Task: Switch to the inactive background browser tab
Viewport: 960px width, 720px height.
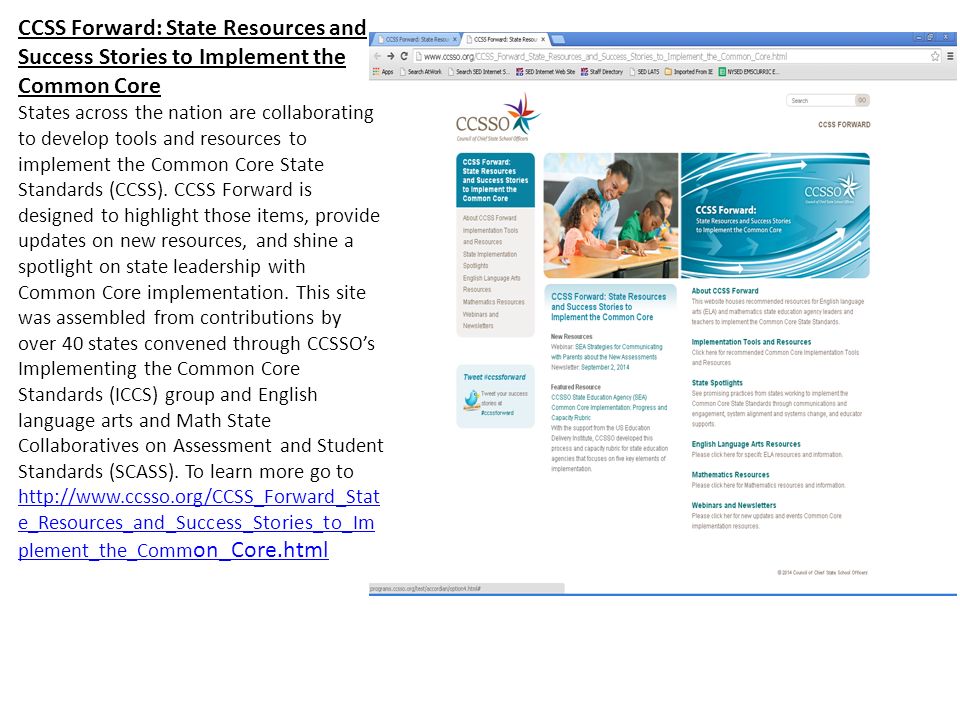Action: pos(415,39)
